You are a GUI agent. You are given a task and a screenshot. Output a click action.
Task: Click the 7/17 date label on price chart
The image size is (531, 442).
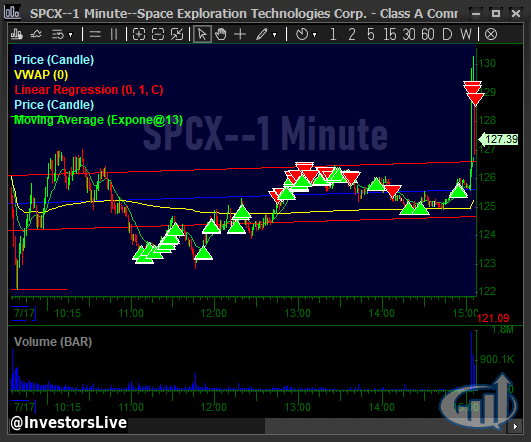[x=24, y=313]
